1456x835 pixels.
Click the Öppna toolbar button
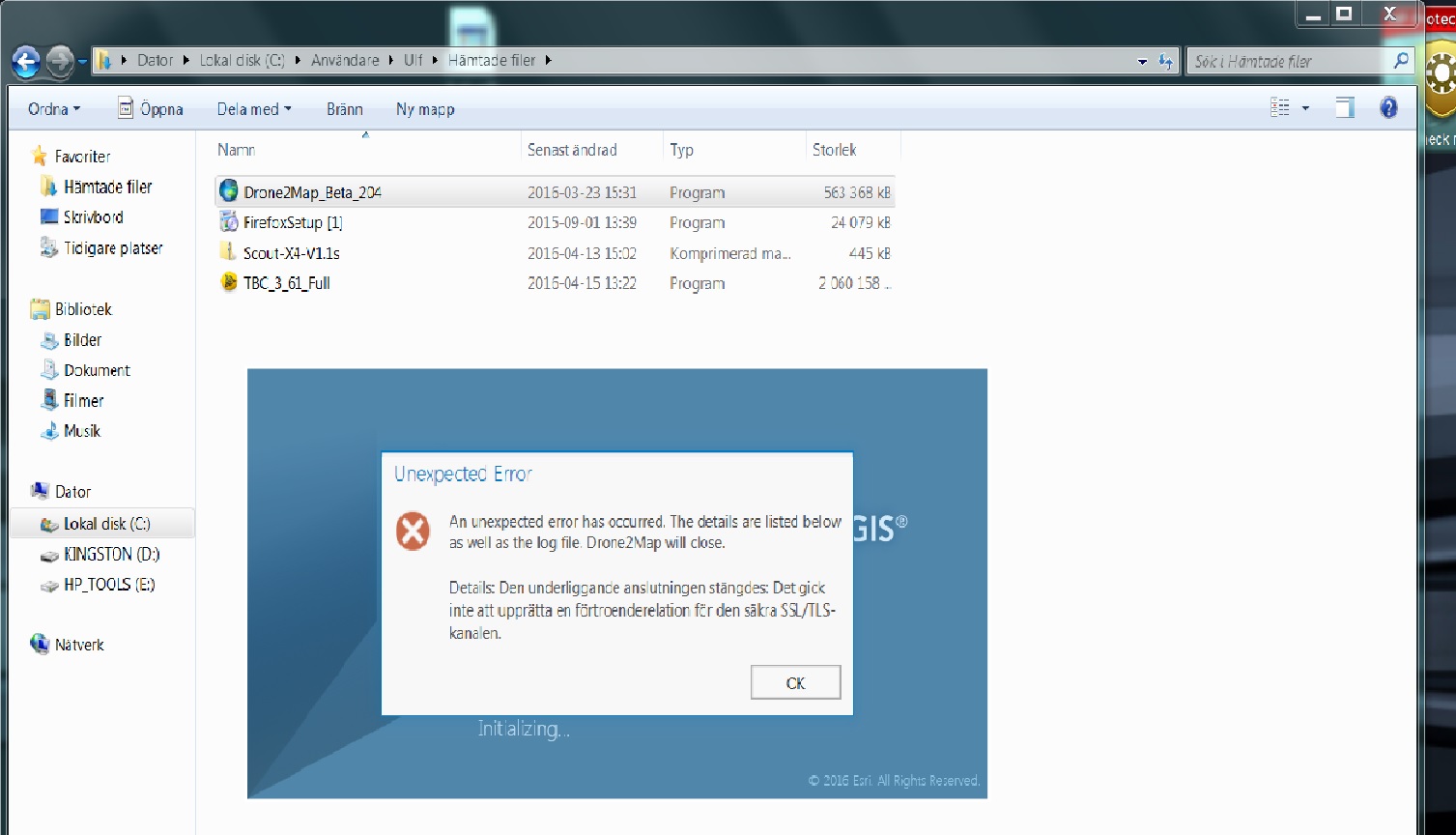(151, 109)
